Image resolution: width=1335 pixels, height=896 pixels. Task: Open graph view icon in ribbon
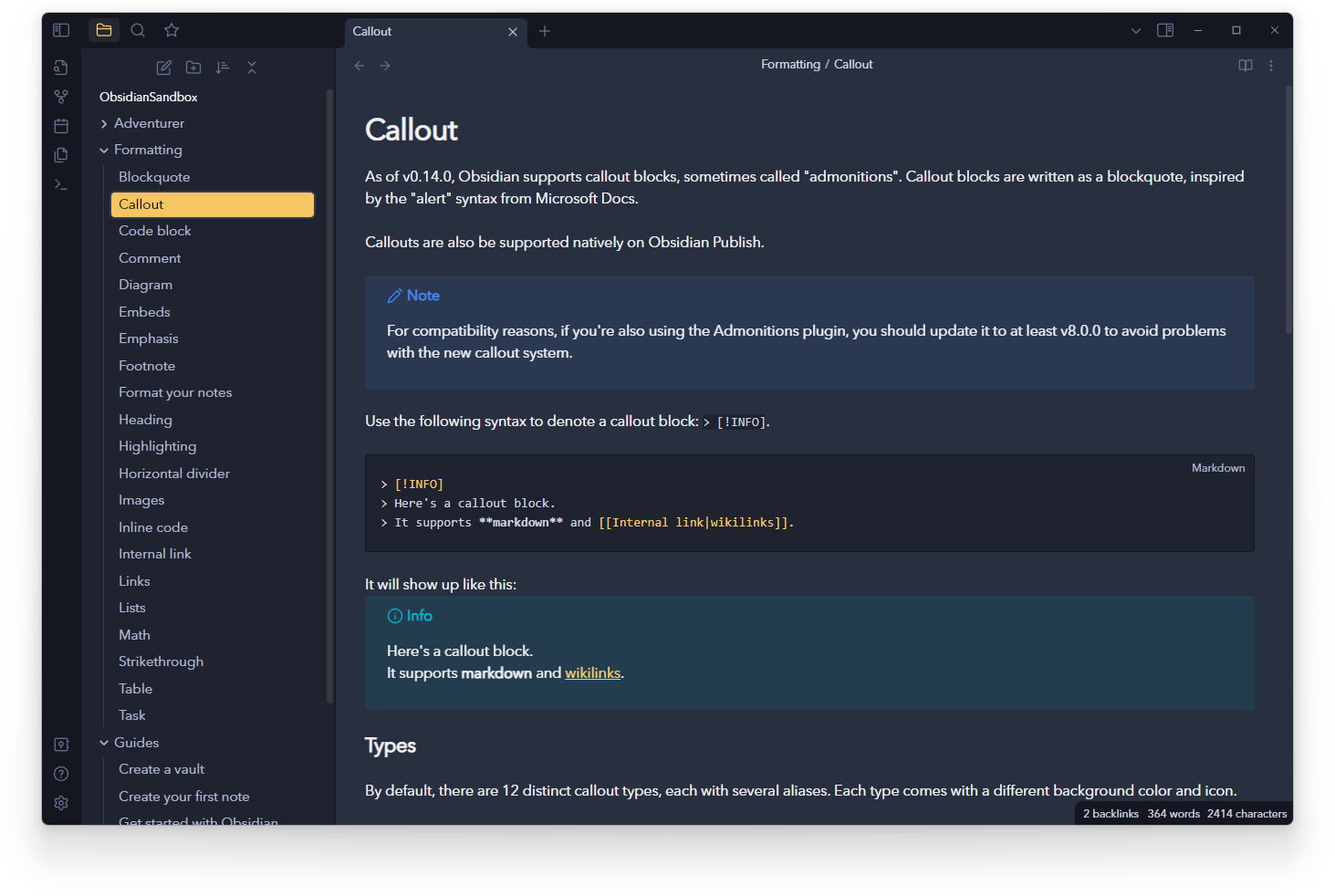(x=61, y=97)
